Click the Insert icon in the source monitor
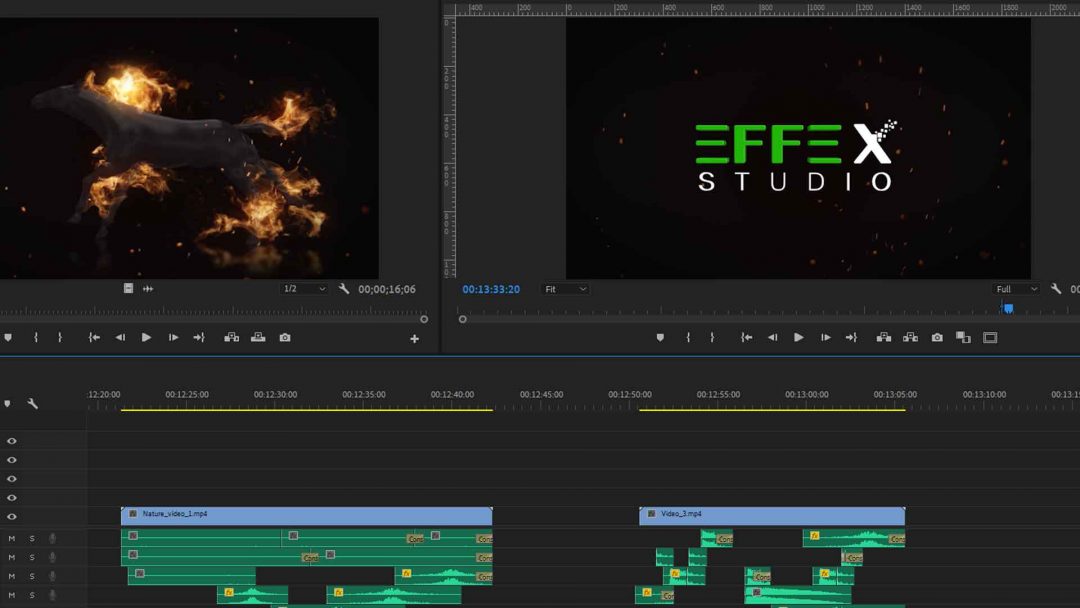 pos(230,338)
